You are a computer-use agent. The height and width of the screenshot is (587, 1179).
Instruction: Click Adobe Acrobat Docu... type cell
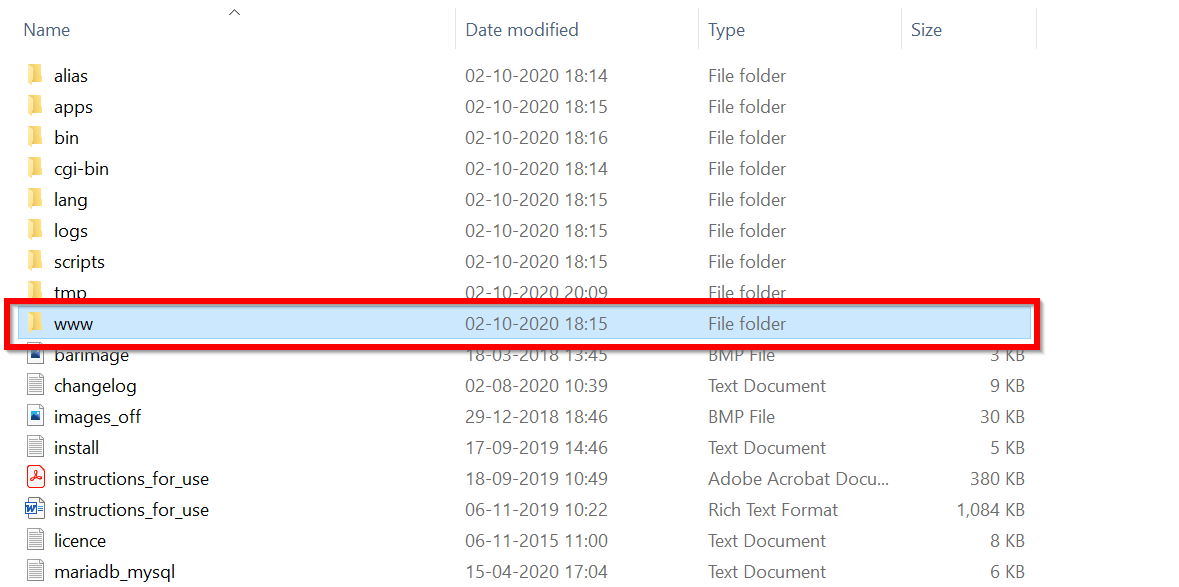[799, 479]
